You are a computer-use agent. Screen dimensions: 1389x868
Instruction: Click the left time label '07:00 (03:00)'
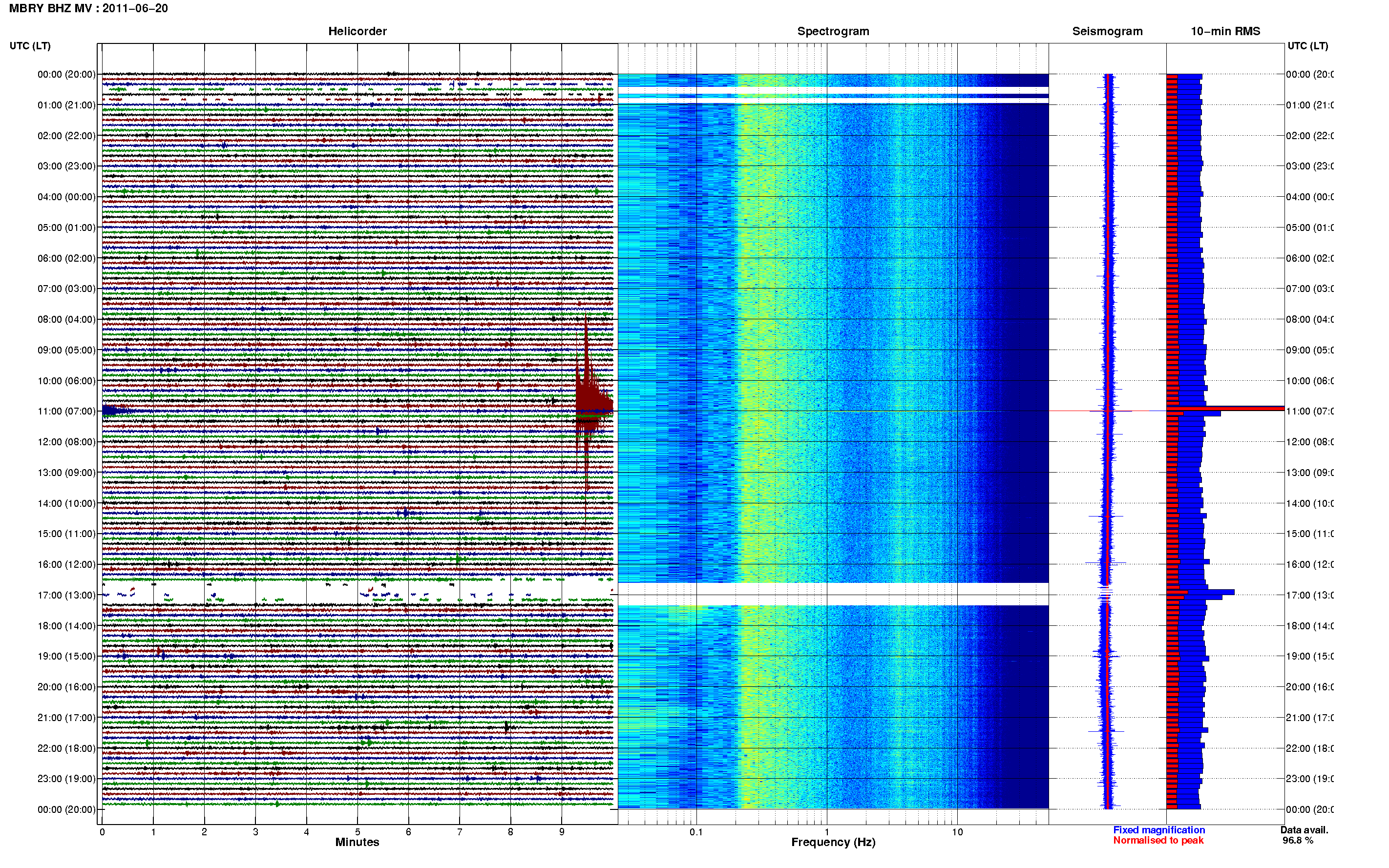pyautogui.click(x=66, y=289)
